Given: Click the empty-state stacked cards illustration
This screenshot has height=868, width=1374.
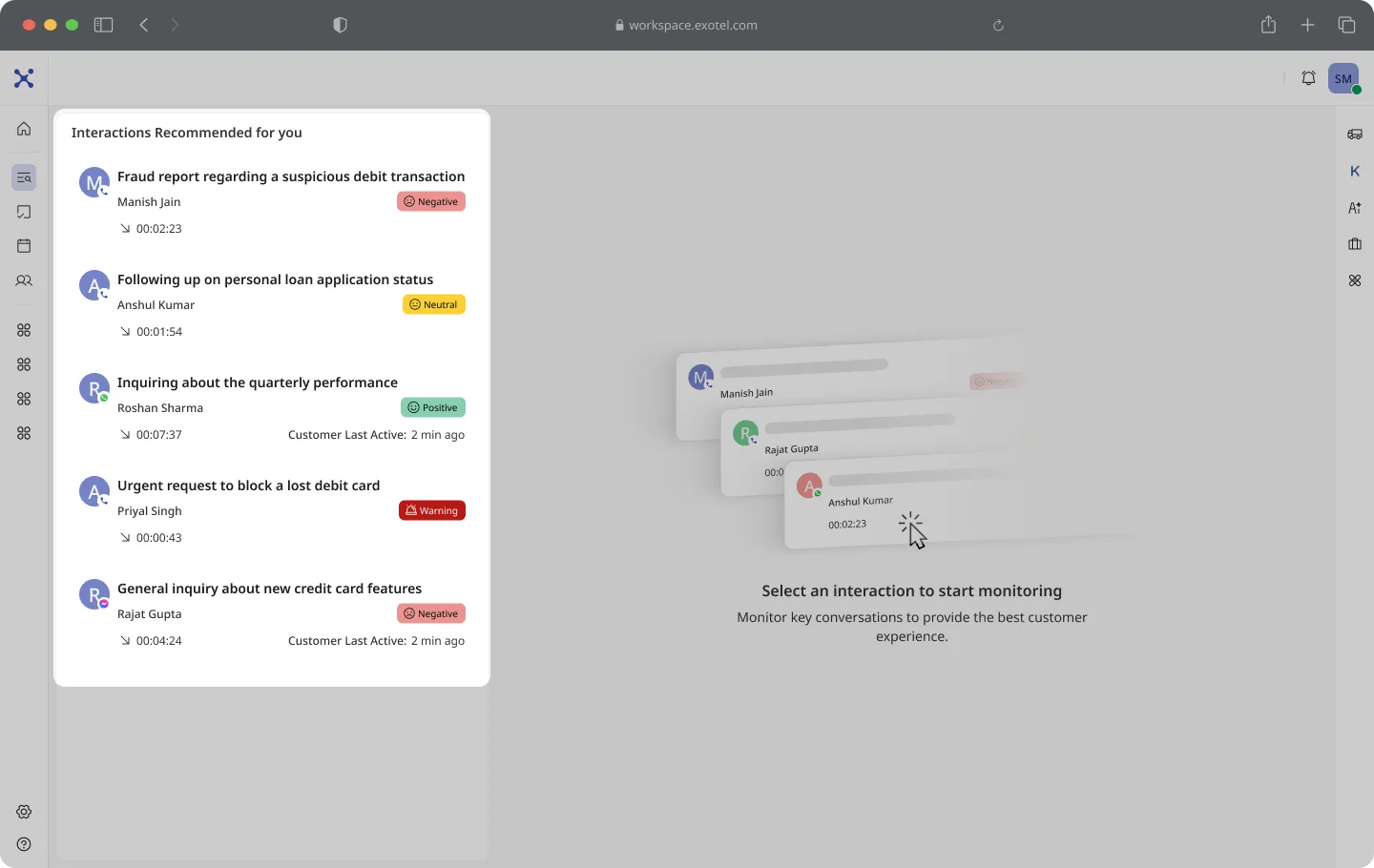Looking at the screenshot, I should coord(897,441).
